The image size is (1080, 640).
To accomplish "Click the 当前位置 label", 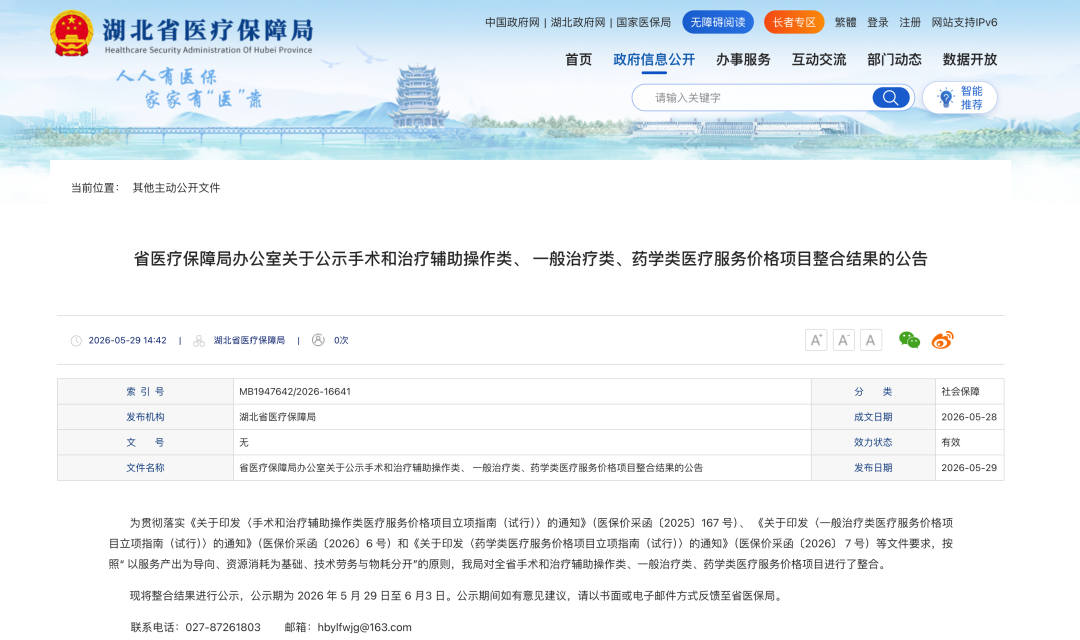I will point(95,188).
